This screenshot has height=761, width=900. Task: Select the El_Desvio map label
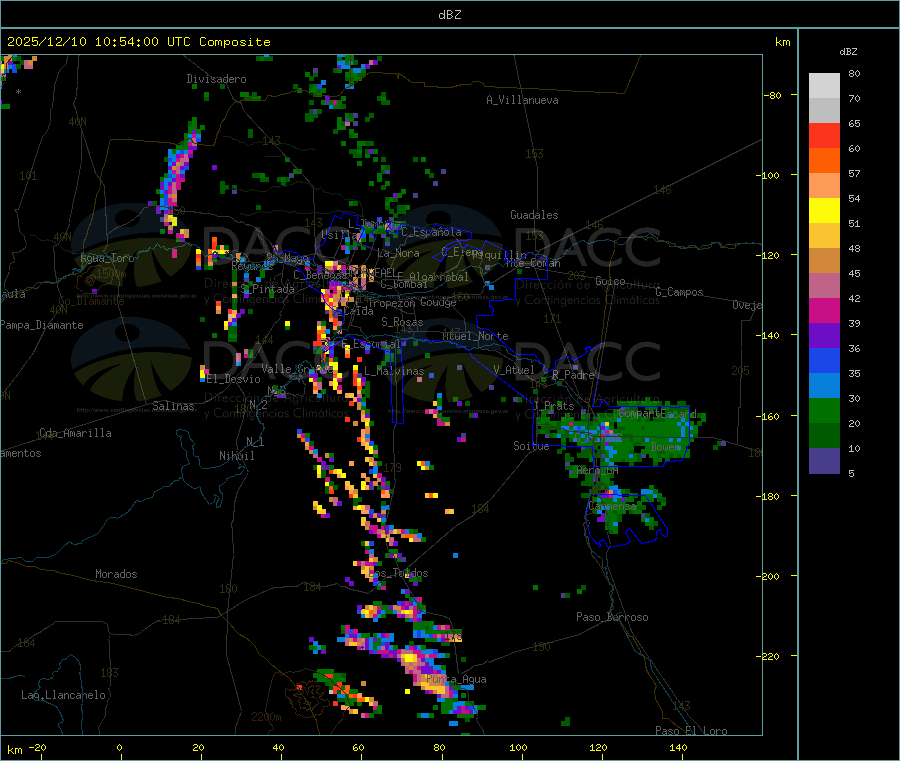coord(234,379)
